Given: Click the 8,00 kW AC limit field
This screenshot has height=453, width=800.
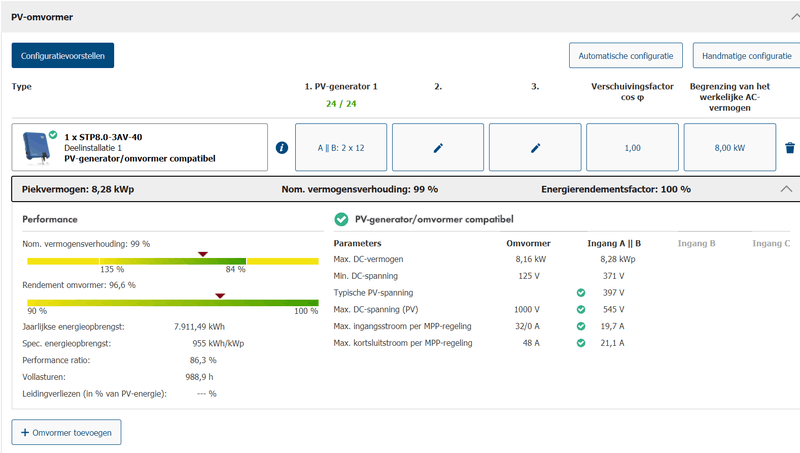Looking at the screenshot, I should coord(729,148).
